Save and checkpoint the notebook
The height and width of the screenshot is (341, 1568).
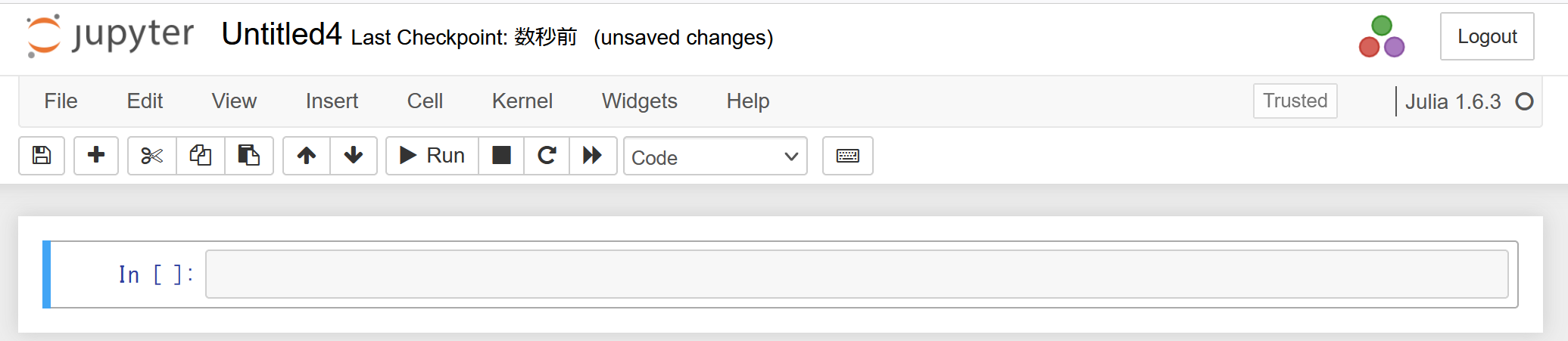[42, 156]
